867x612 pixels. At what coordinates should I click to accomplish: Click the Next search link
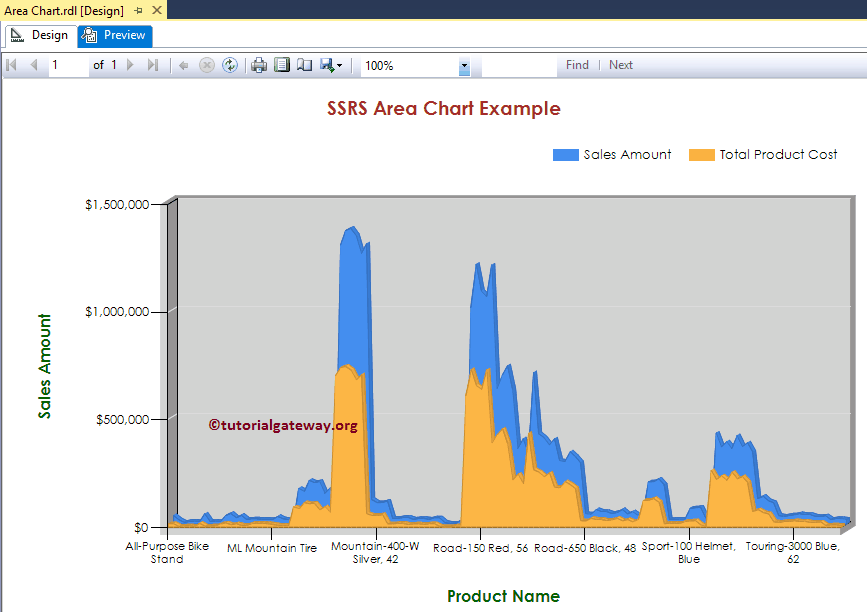click(620, 64)
